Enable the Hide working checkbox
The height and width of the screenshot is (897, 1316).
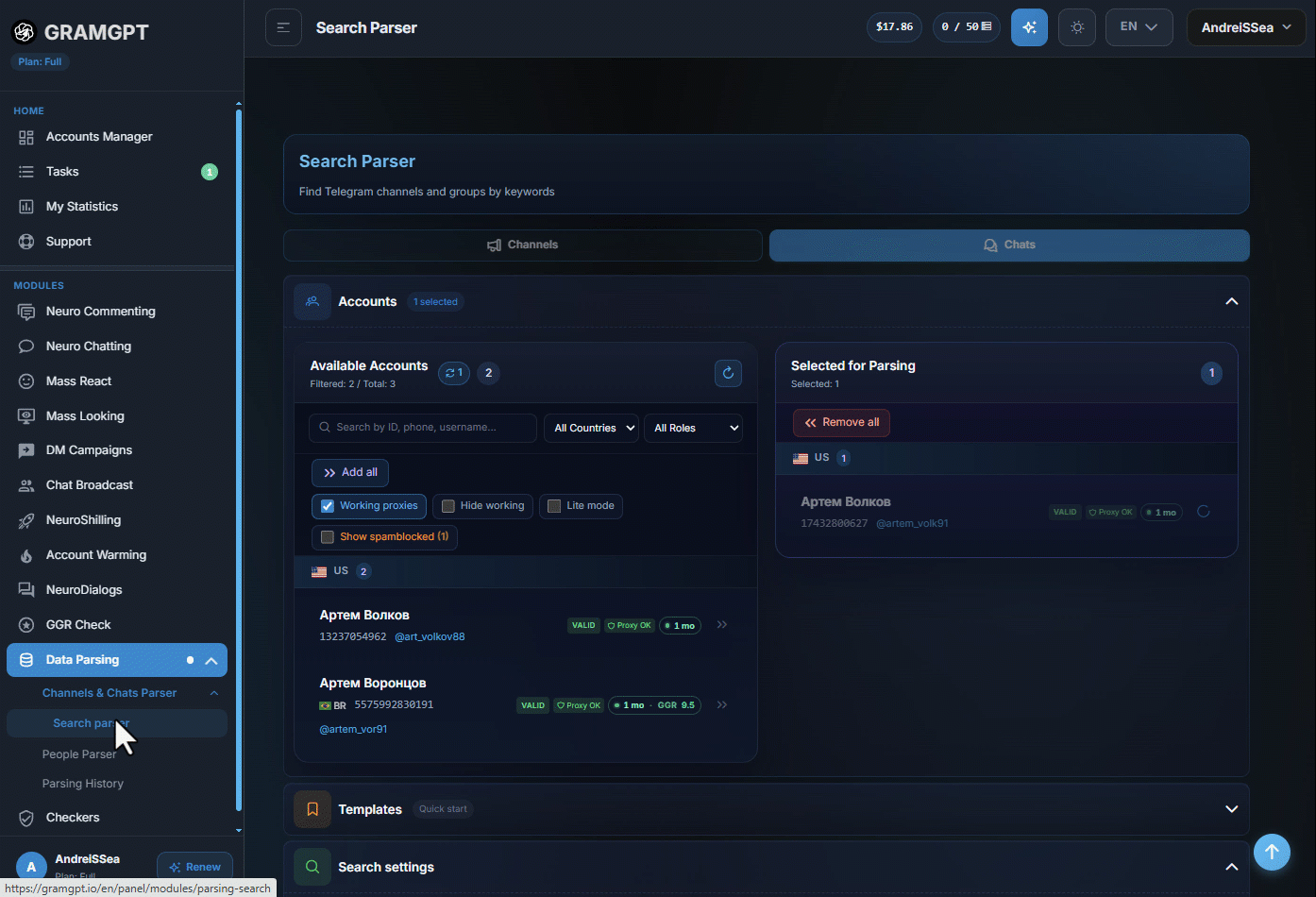pyautogui.click(x=448, y=506)
